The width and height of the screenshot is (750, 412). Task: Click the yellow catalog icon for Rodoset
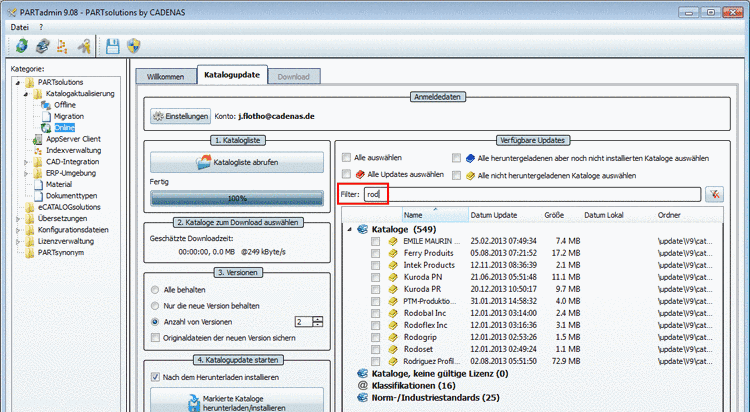coord(393,349)
